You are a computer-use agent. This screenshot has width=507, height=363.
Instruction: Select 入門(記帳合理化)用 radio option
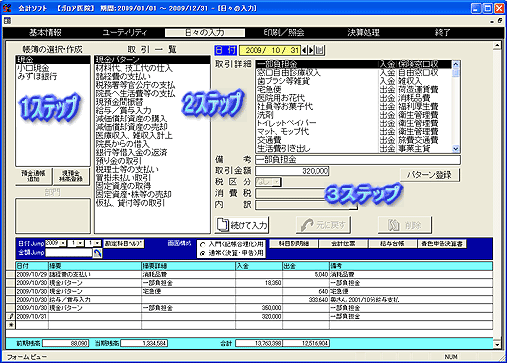click(202, 244)
